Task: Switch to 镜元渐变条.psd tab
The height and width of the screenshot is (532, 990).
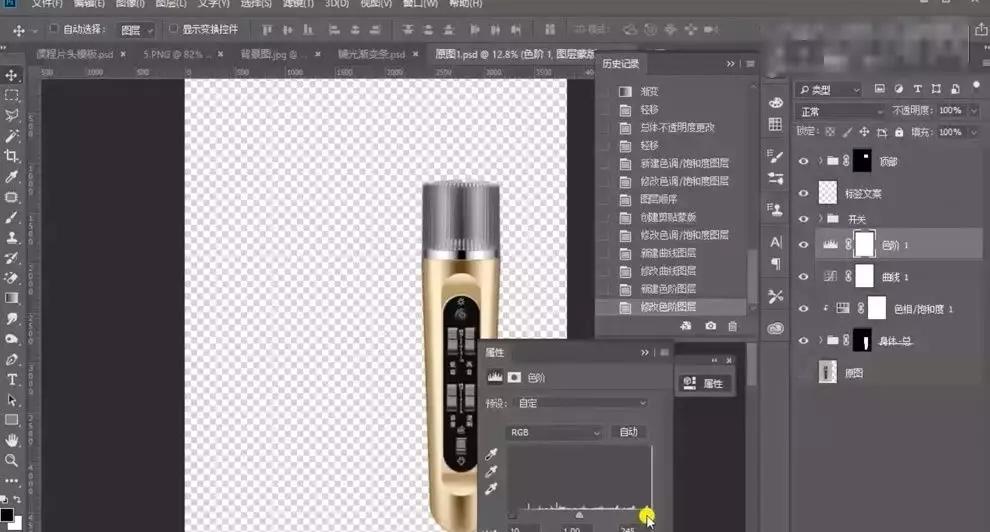Action: [371, 54]
